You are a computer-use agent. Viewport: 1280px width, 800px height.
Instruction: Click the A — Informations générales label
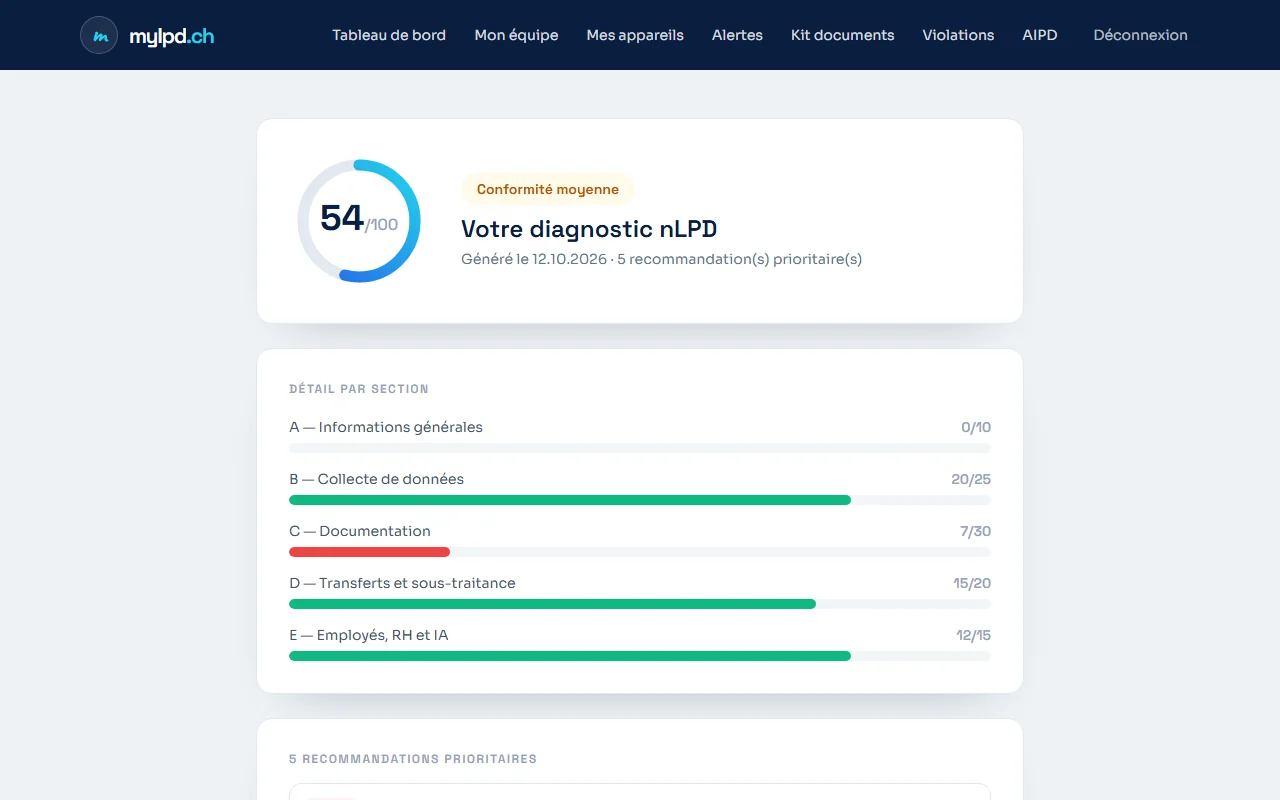coord(386,427)
